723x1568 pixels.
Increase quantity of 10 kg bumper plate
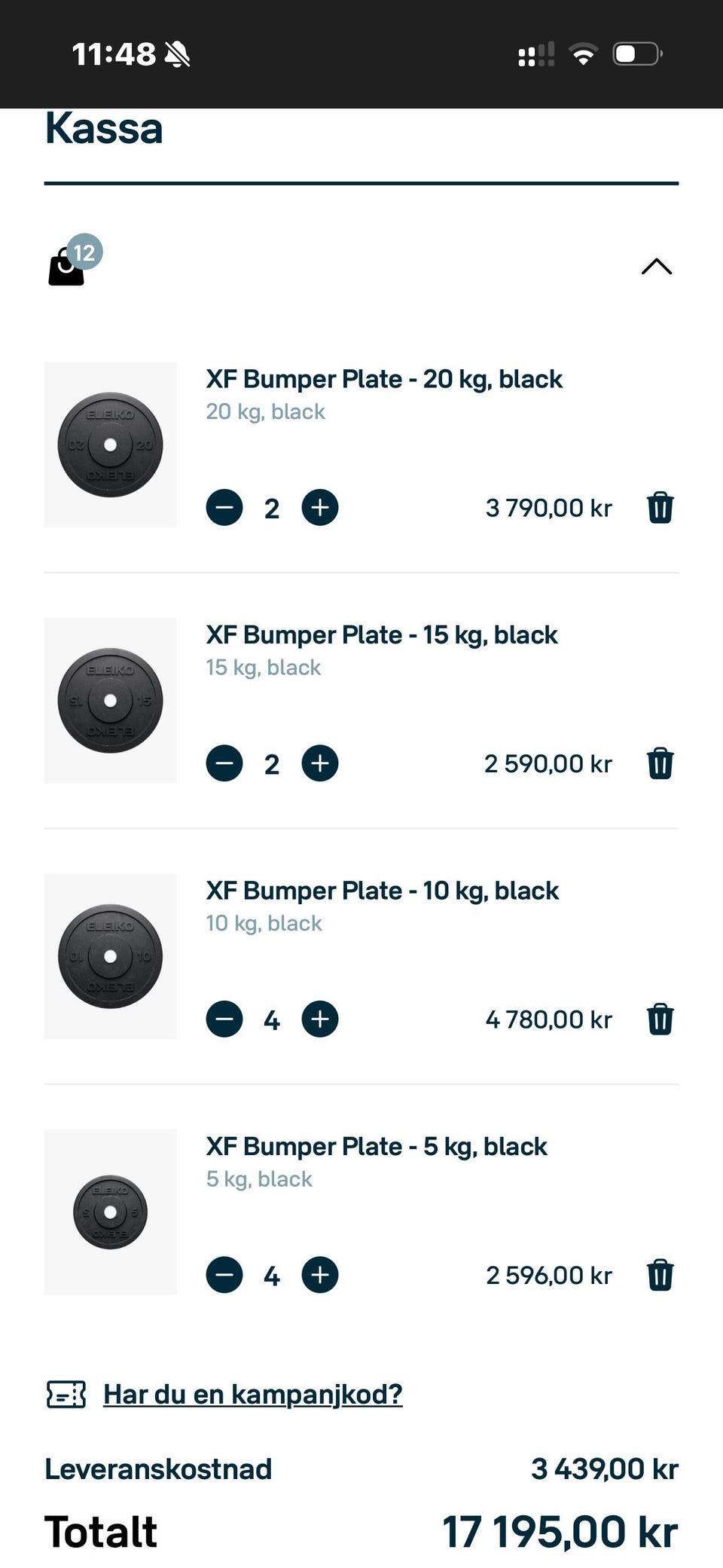[x=320, y=1019]
